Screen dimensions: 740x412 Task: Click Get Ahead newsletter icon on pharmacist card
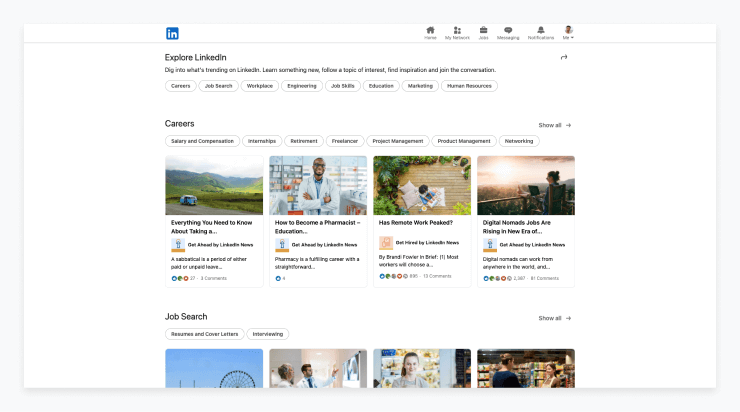tap(282, 245)
